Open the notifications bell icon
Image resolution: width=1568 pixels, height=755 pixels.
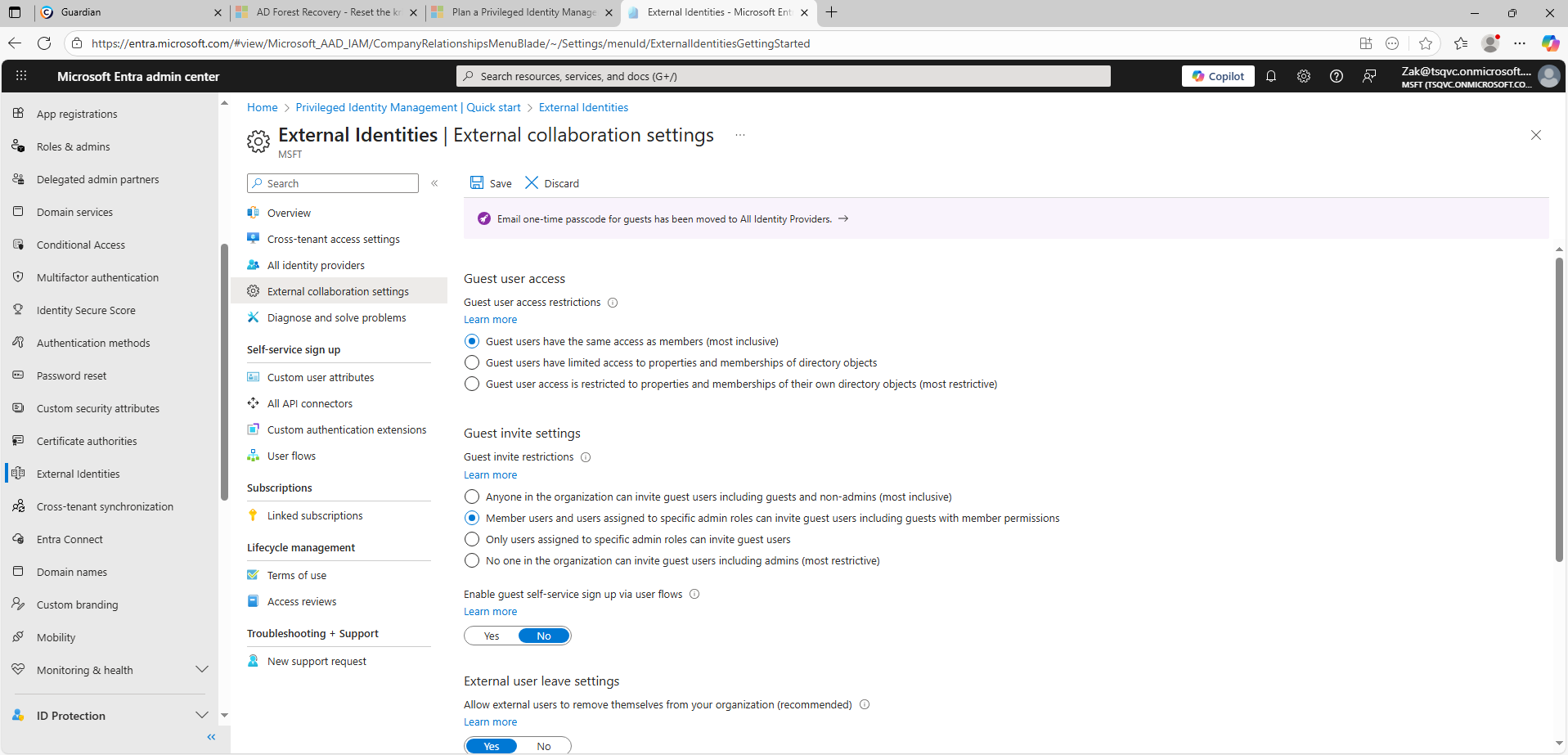1270,76
